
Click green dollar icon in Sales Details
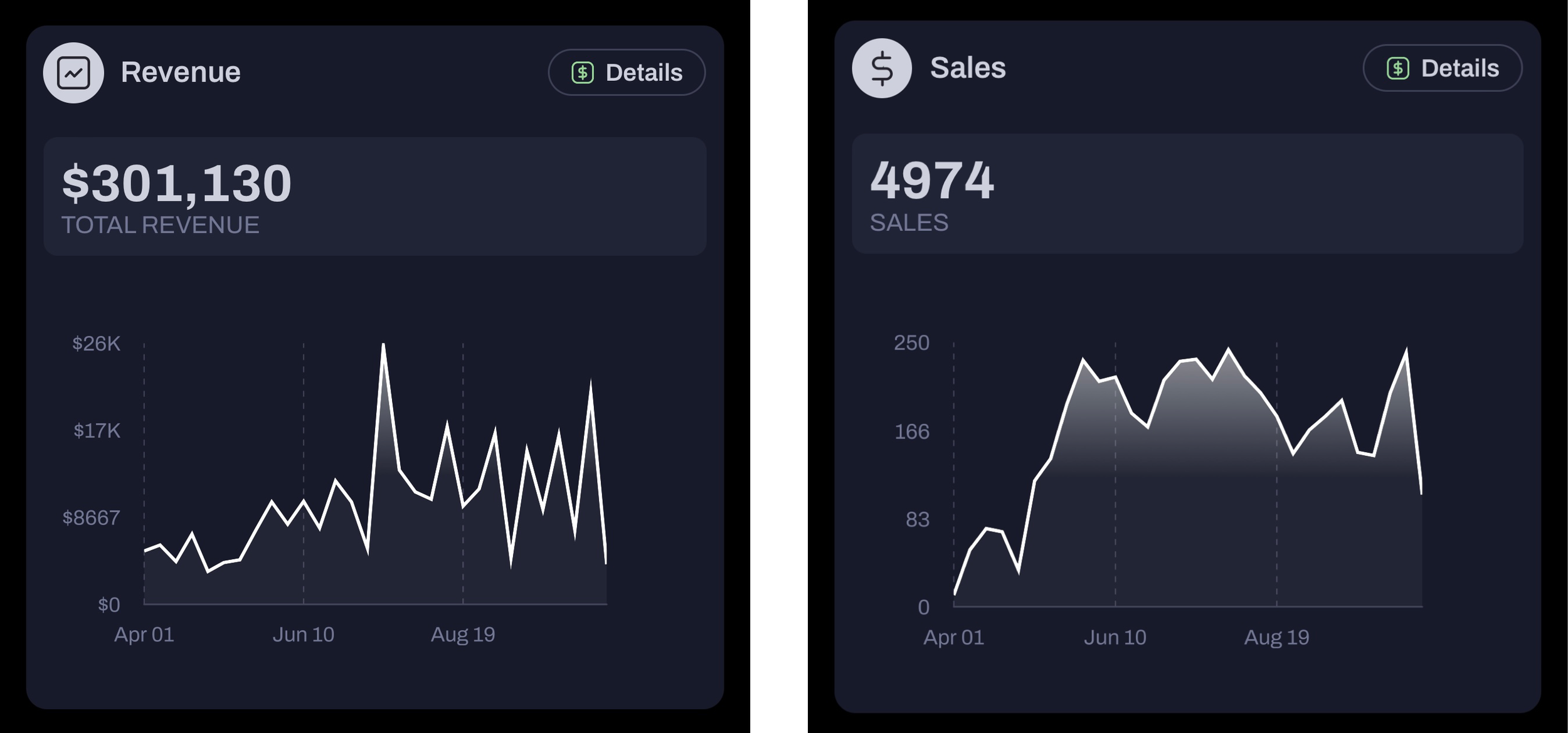coord(1397,68)
